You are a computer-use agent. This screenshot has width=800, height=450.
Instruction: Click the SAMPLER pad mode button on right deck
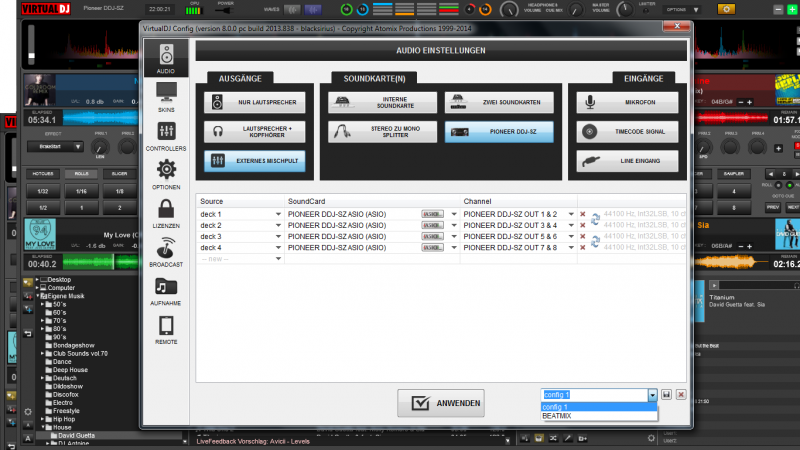click(x=734, y=174)
